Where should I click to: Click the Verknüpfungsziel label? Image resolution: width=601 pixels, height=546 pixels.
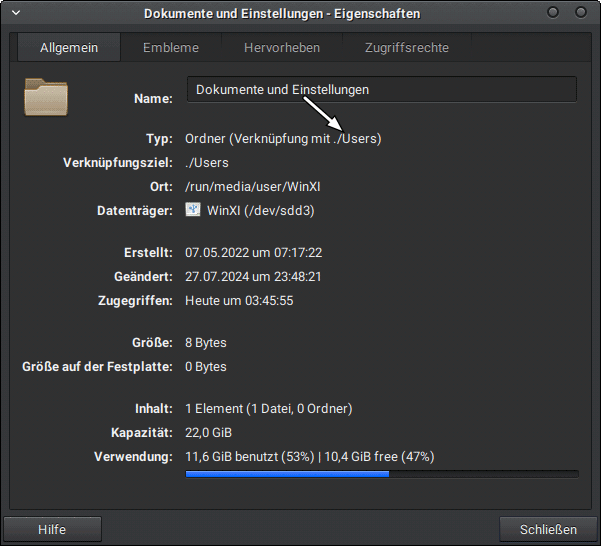(x=118, y=162)
